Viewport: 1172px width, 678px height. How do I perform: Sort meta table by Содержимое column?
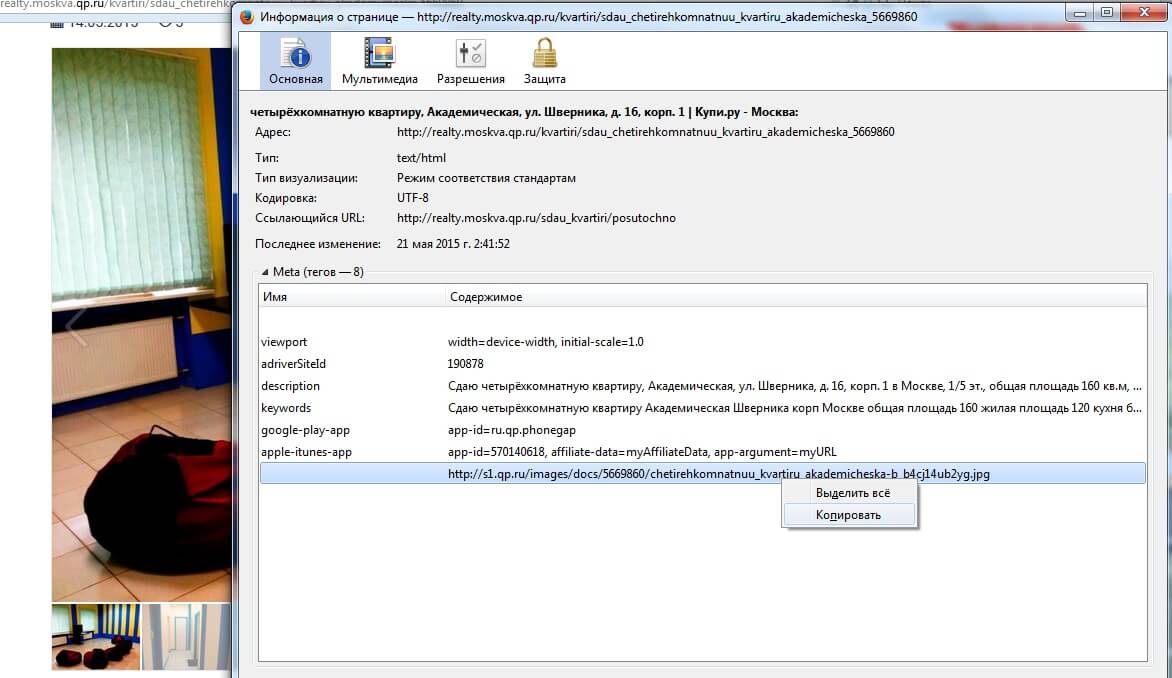tap(796, 297)
